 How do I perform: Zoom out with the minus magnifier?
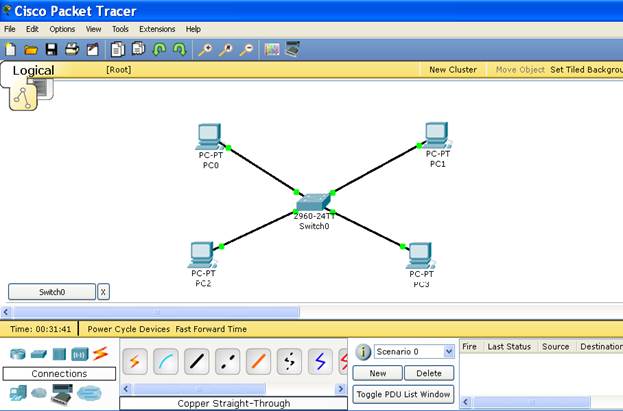[x=247, y=49]
